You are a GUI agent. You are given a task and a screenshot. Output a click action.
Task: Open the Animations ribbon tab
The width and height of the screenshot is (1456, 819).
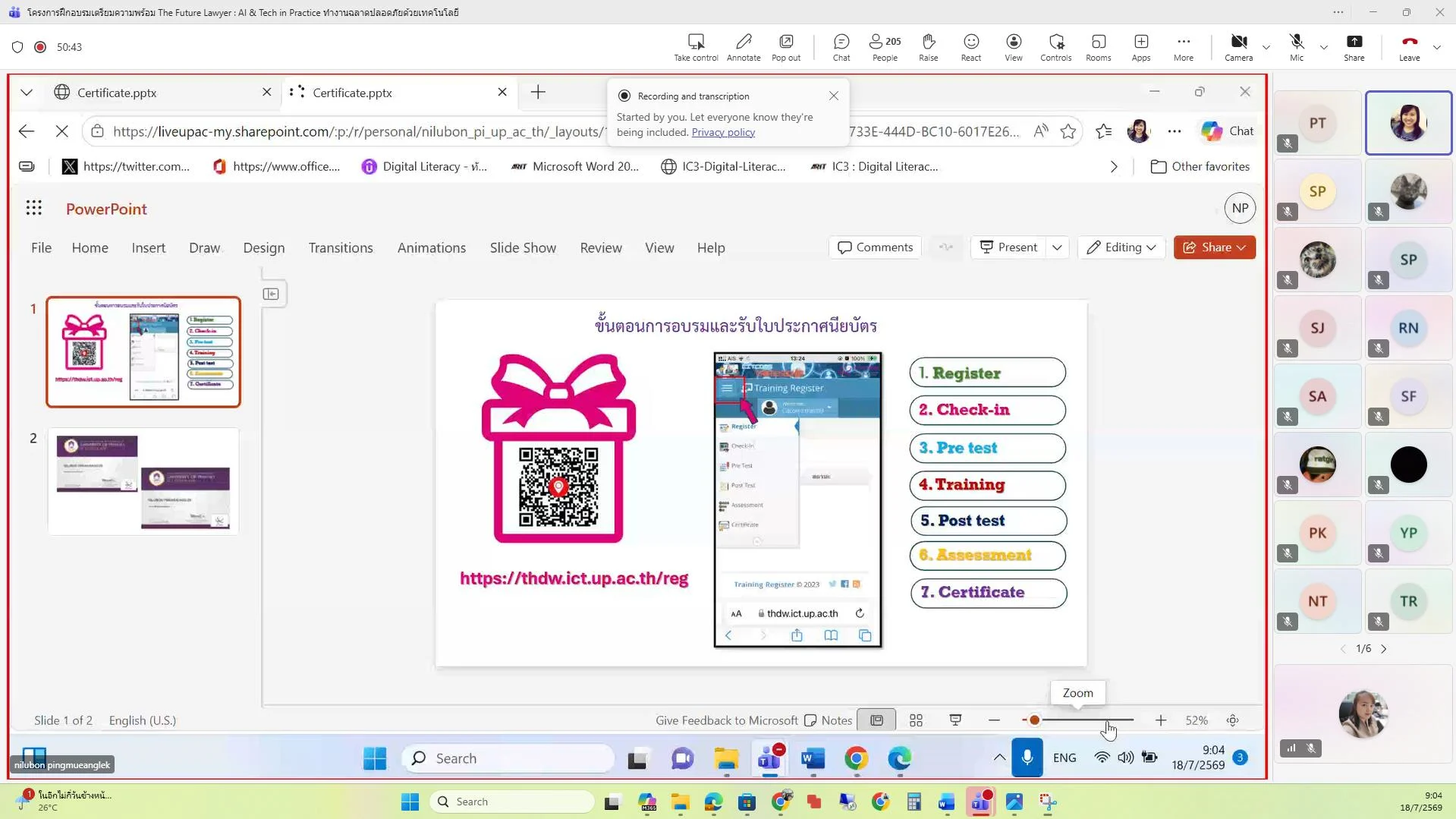431,248
